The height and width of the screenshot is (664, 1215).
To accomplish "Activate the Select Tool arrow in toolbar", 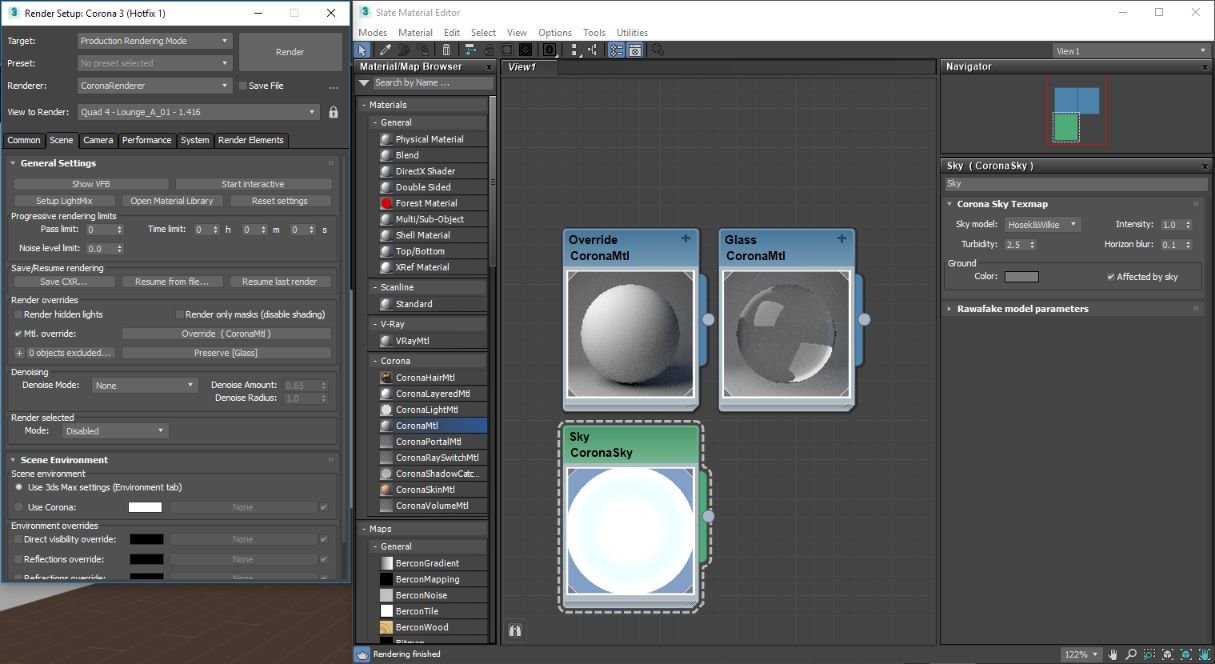I will 363,50.
